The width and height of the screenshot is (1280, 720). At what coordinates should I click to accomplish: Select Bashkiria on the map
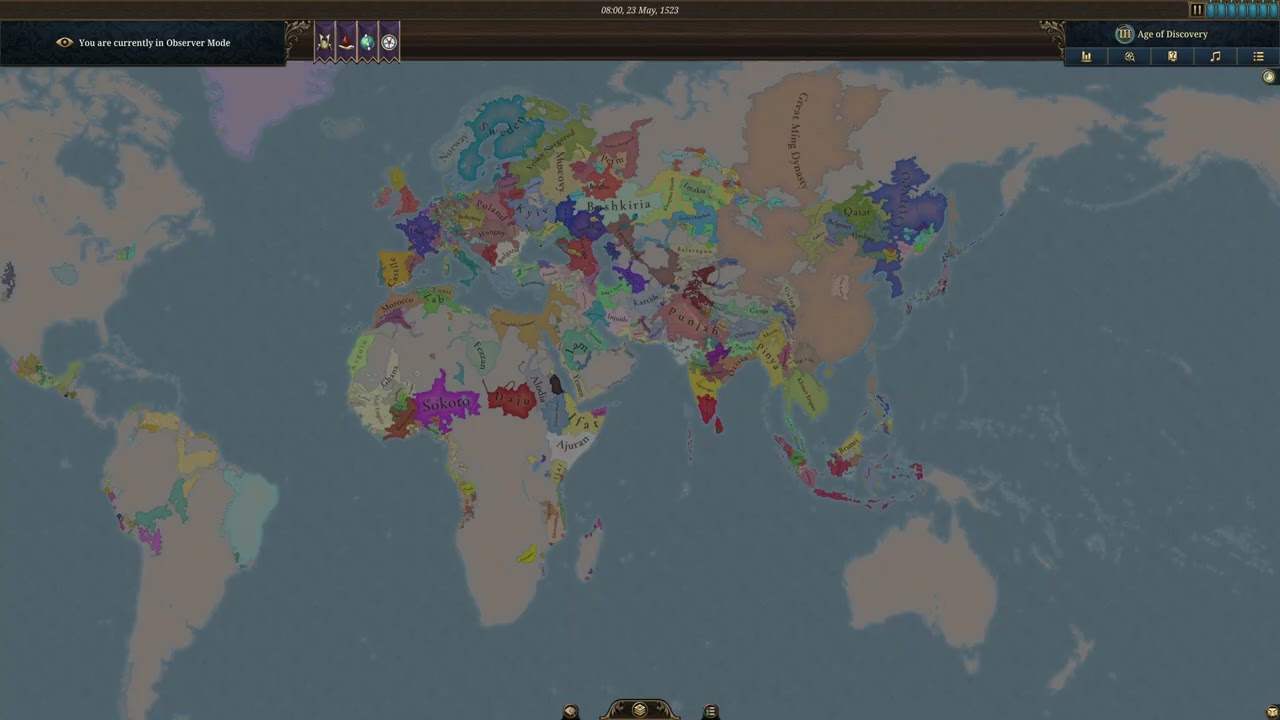618,205
